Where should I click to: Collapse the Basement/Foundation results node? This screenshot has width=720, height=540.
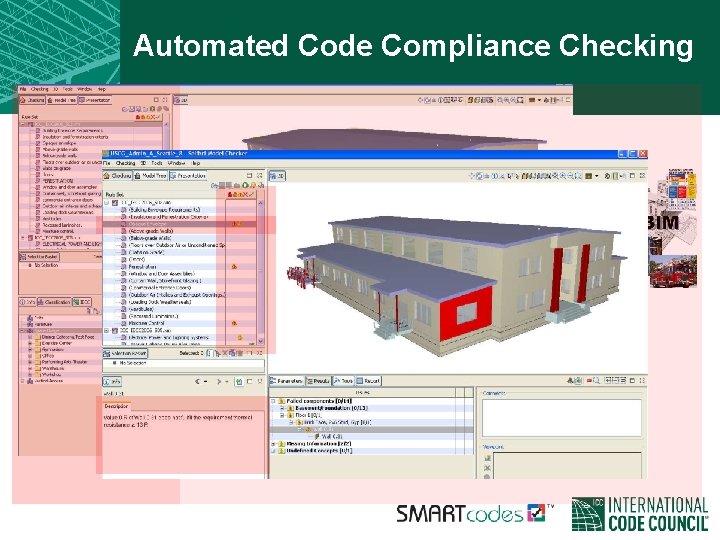pos(282,408)
